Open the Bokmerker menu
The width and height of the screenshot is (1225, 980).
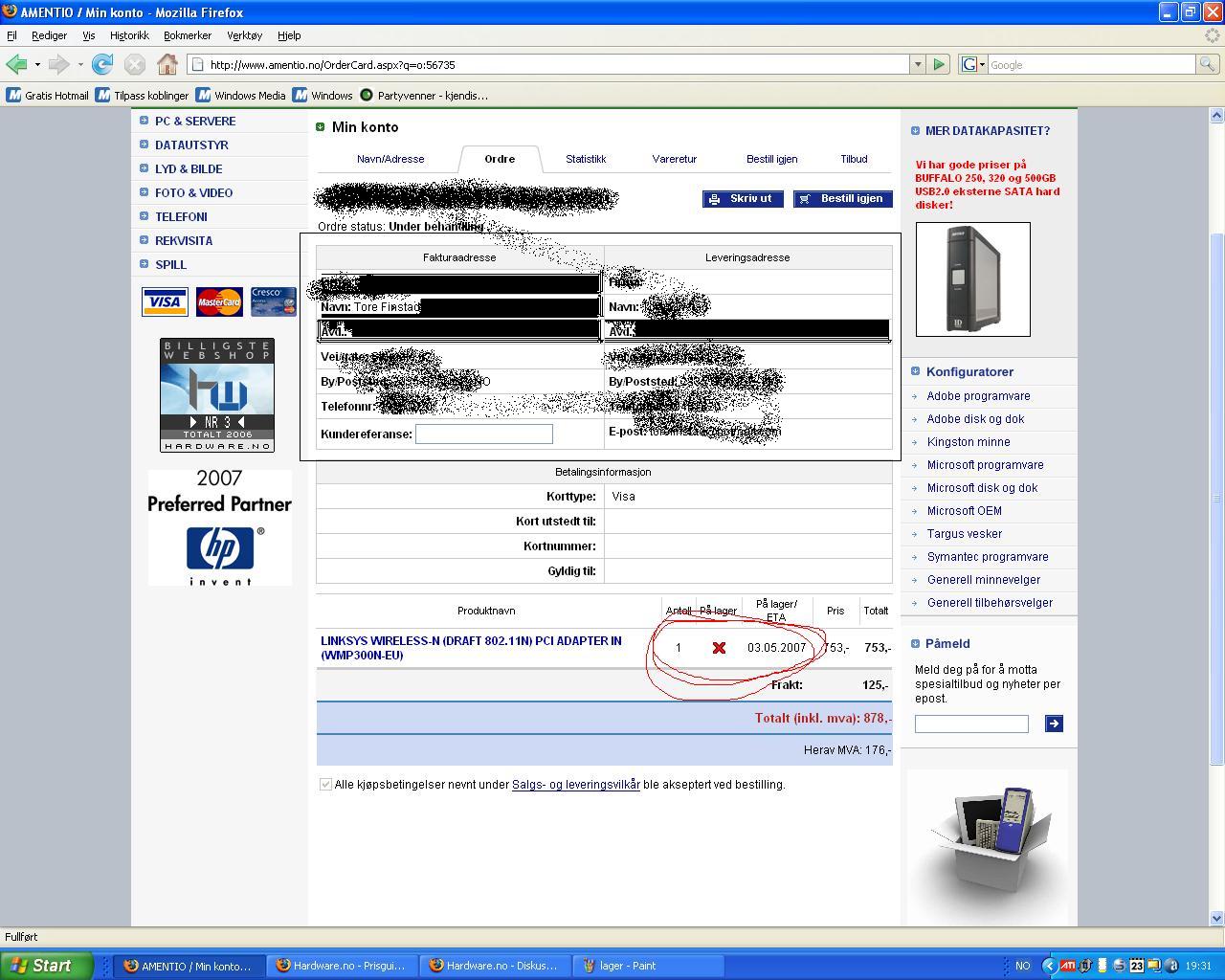click(188, 35)
